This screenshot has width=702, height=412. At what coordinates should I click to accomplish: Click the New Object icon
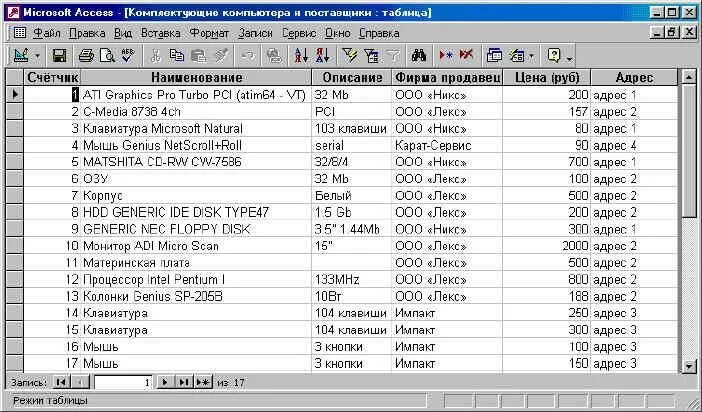click(x=517, y=56)
